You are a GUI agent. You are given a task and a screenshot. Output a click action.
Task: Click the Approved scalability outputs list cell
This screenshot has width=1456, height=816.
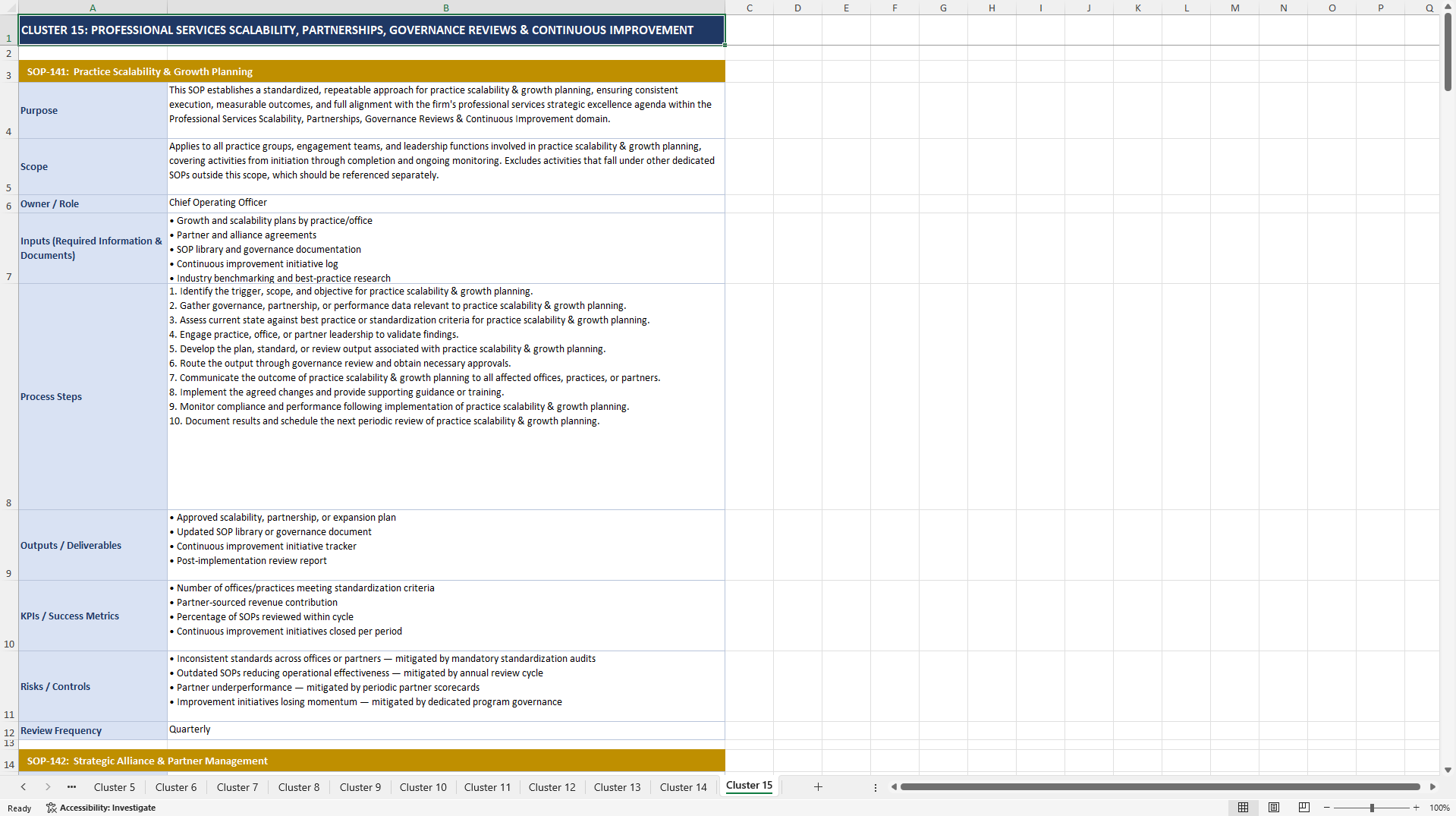click(446, 546)
